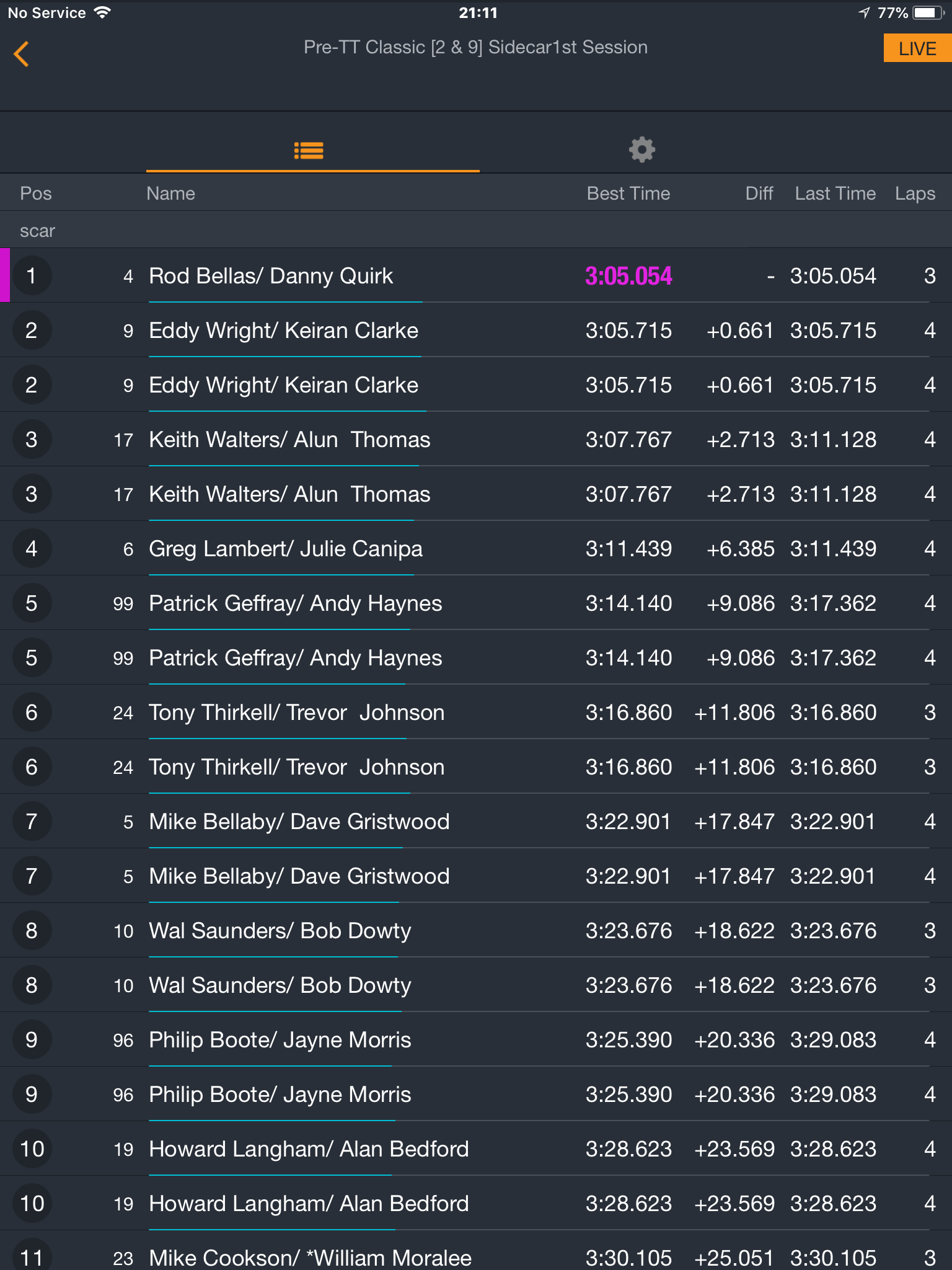Tap the LIVE badge
The height and width of the screenshot is (1270, 952).
tap(917, 48)
